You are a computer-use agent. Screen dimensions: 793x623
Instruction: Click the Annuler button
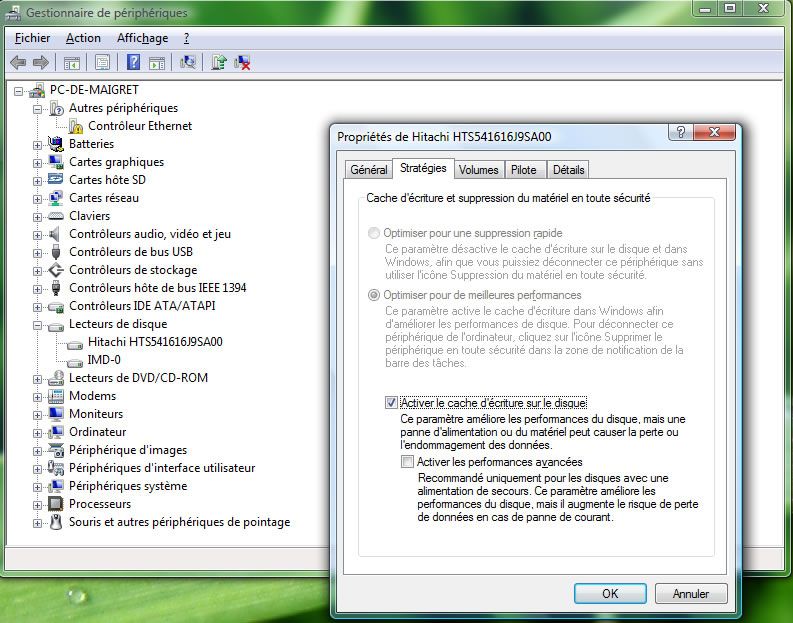point(691,593)
